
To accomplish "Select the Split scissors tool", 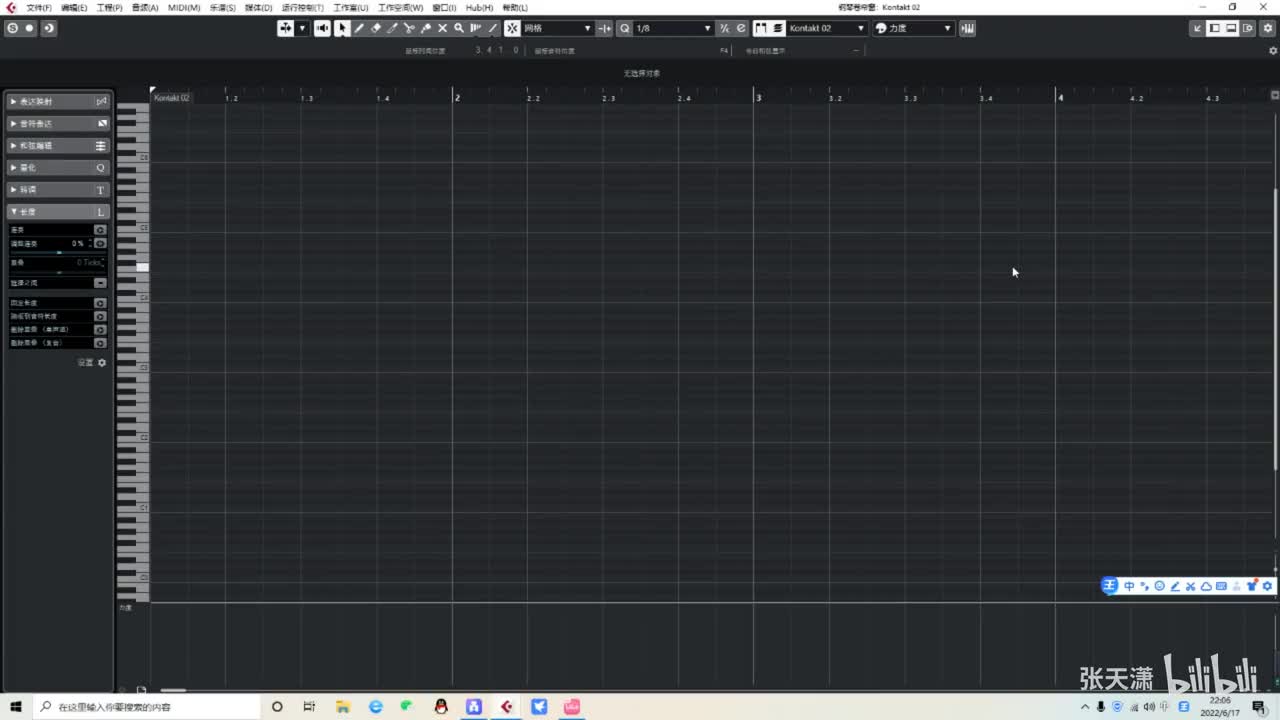I will click(x=408, y=28).
